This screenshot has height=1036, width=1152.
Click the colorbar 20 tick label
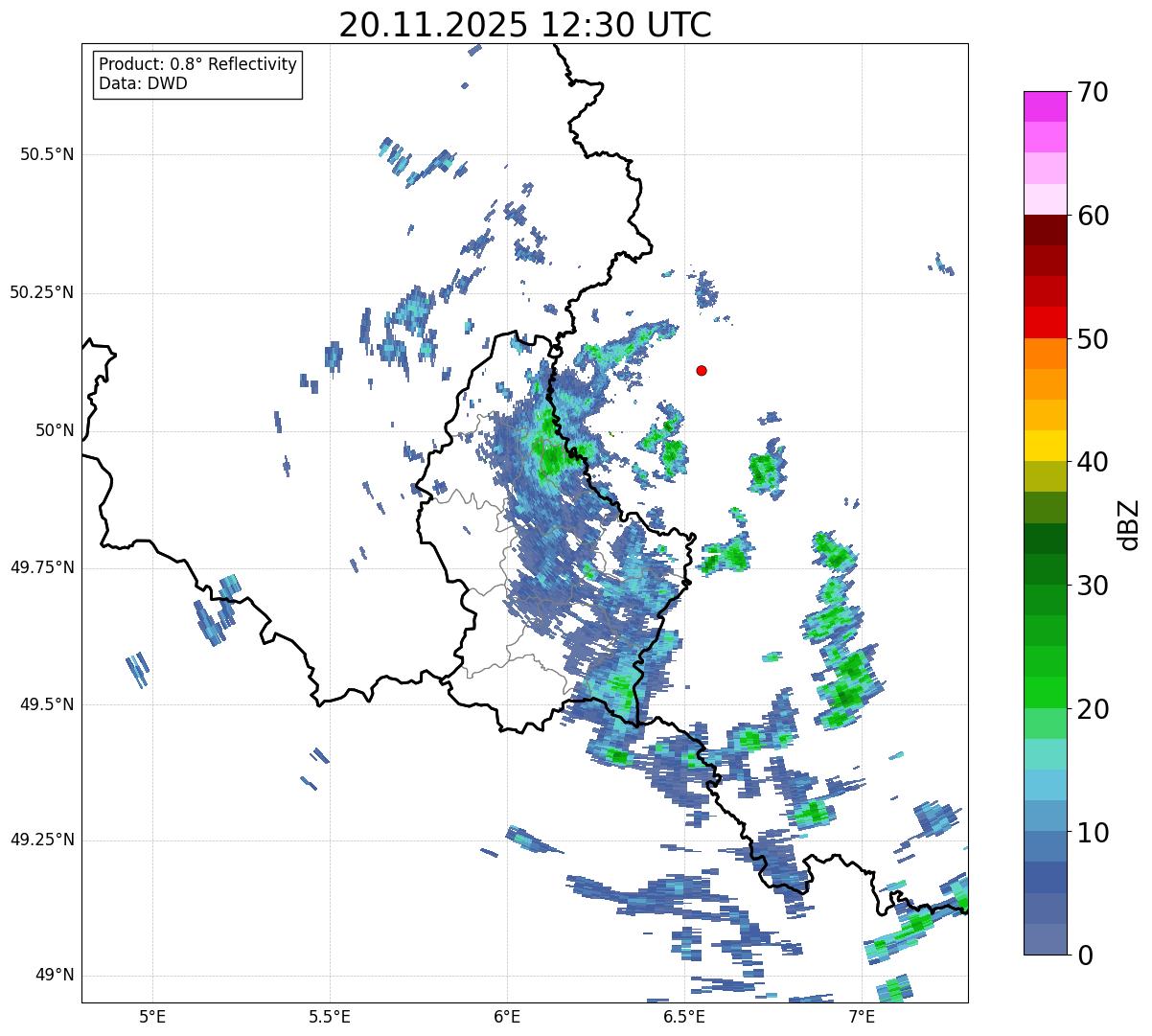pos(1093,709)
